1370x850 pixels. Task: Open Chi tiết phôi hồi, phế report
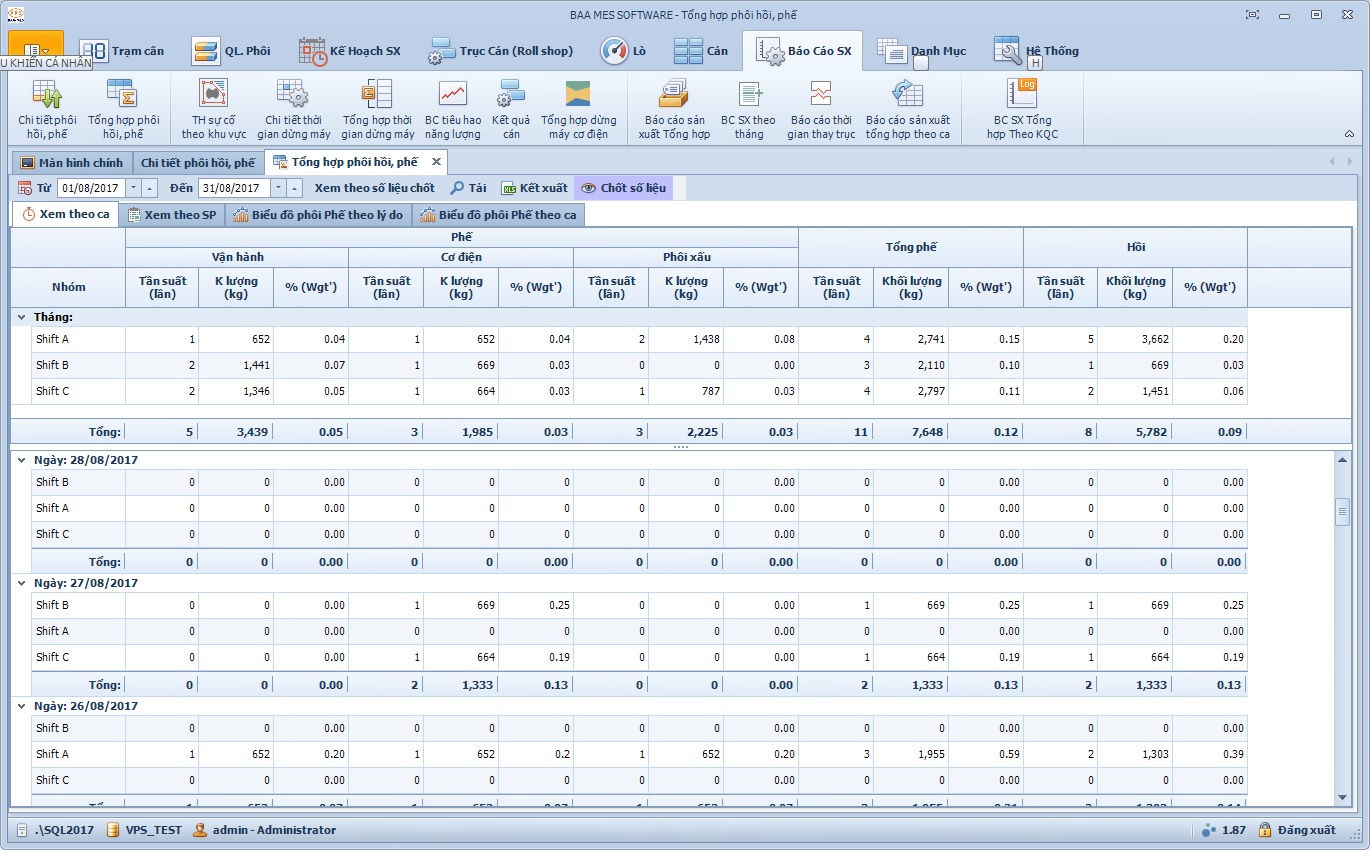47,108
